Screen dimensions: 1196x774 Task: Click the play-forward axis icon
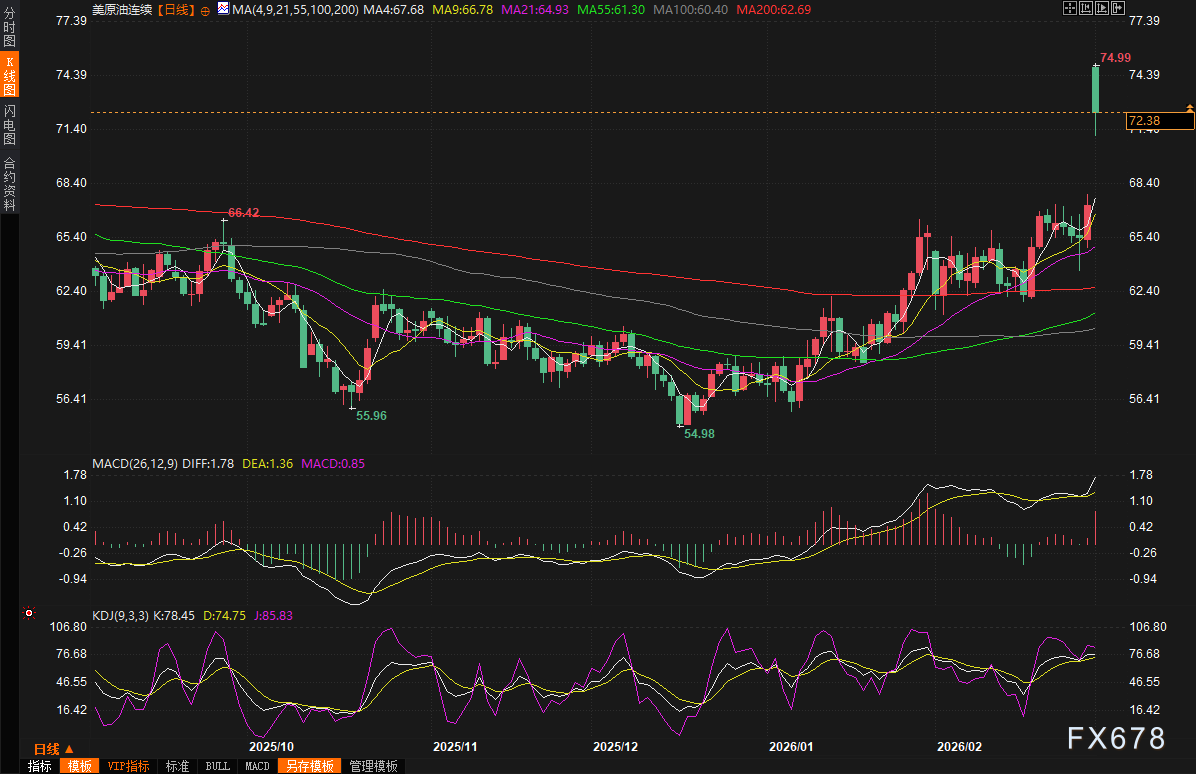(1101, 8)
